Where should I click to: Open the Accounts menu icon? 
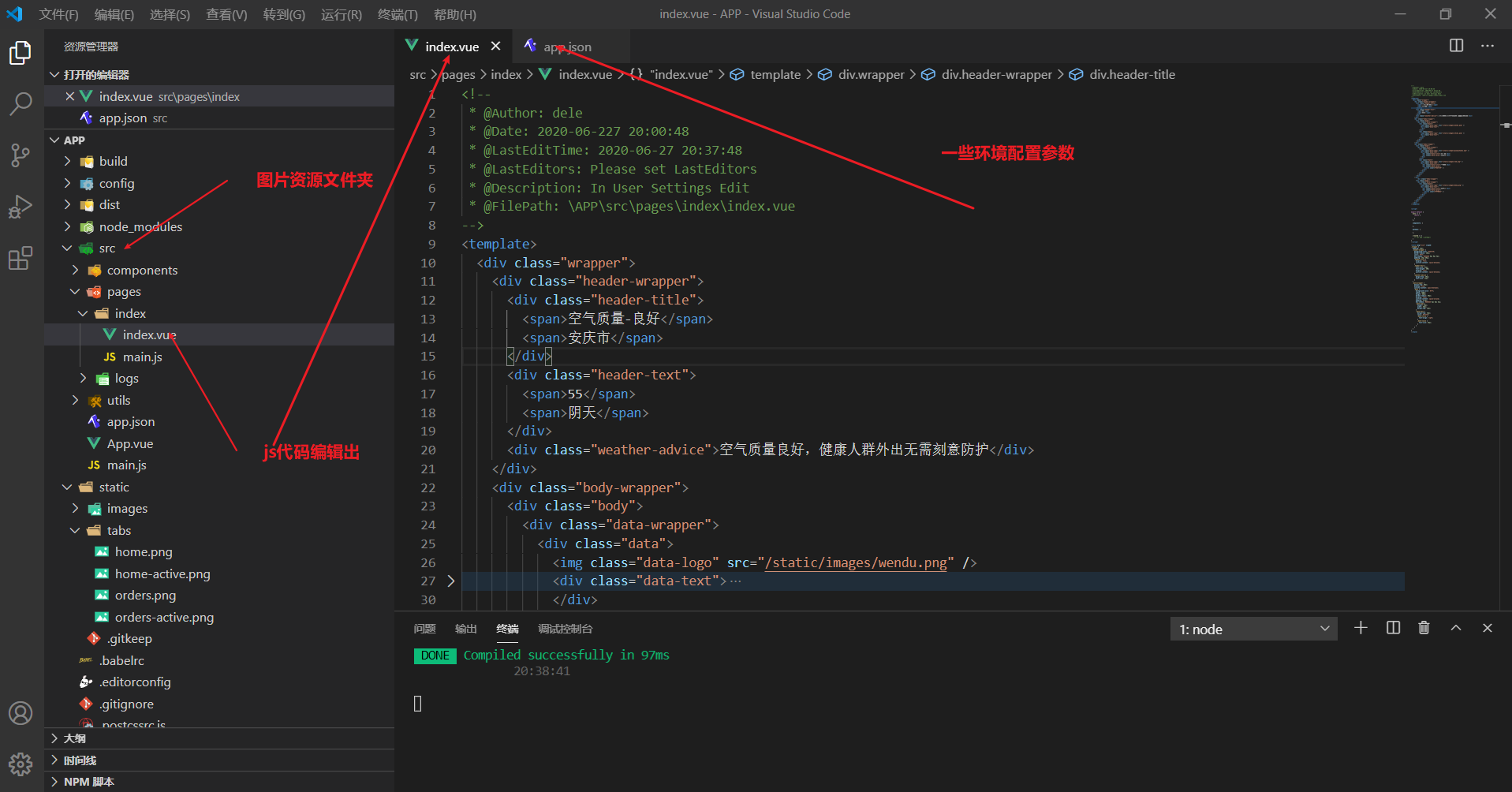(x=21, y=713)
